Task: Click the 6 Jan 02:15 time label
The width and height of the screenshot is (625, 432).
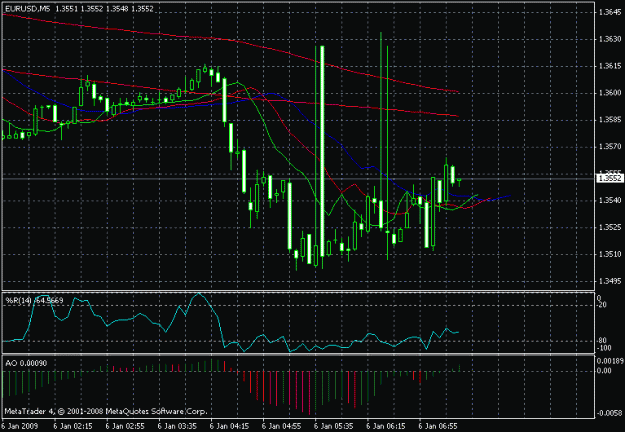Action: pos(73,426)
